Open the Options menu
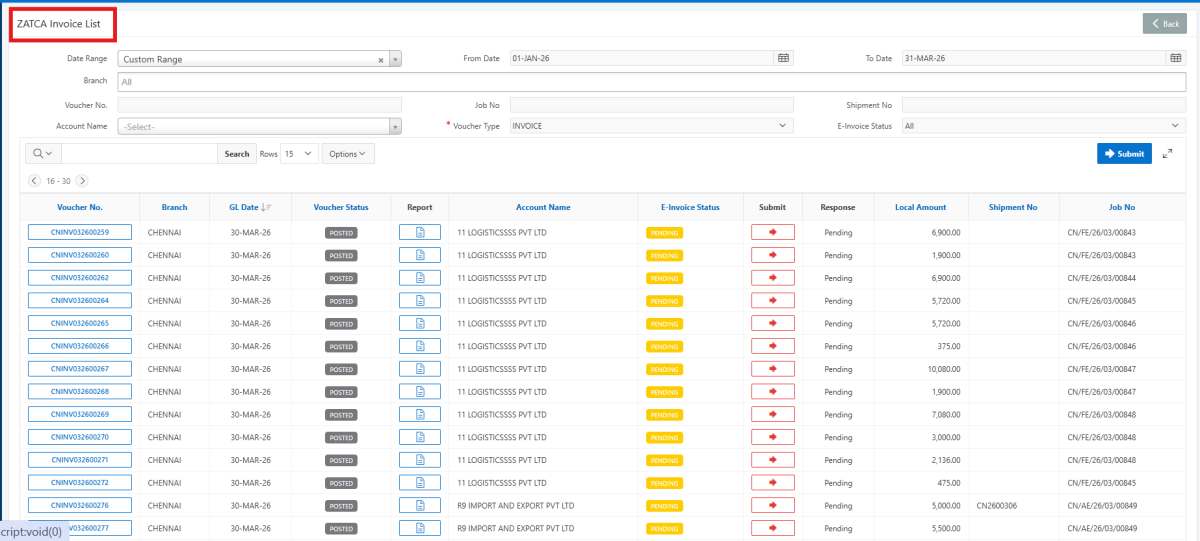This screenshot has width=1200, height=541. click(x=349, y=154)
